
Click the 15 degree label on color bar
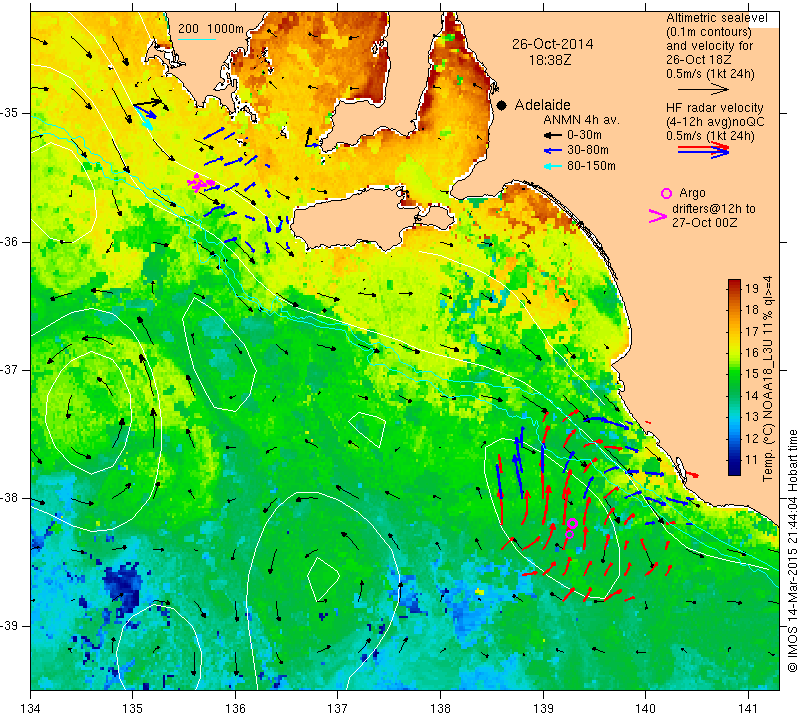click(752, 374)
